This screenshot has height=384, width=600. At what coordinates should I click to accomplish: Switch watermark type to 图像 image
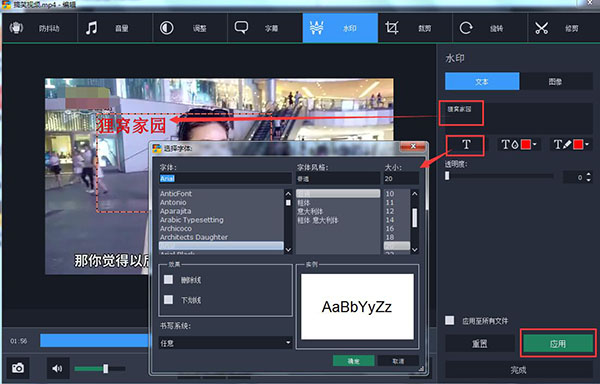[556, 81]
